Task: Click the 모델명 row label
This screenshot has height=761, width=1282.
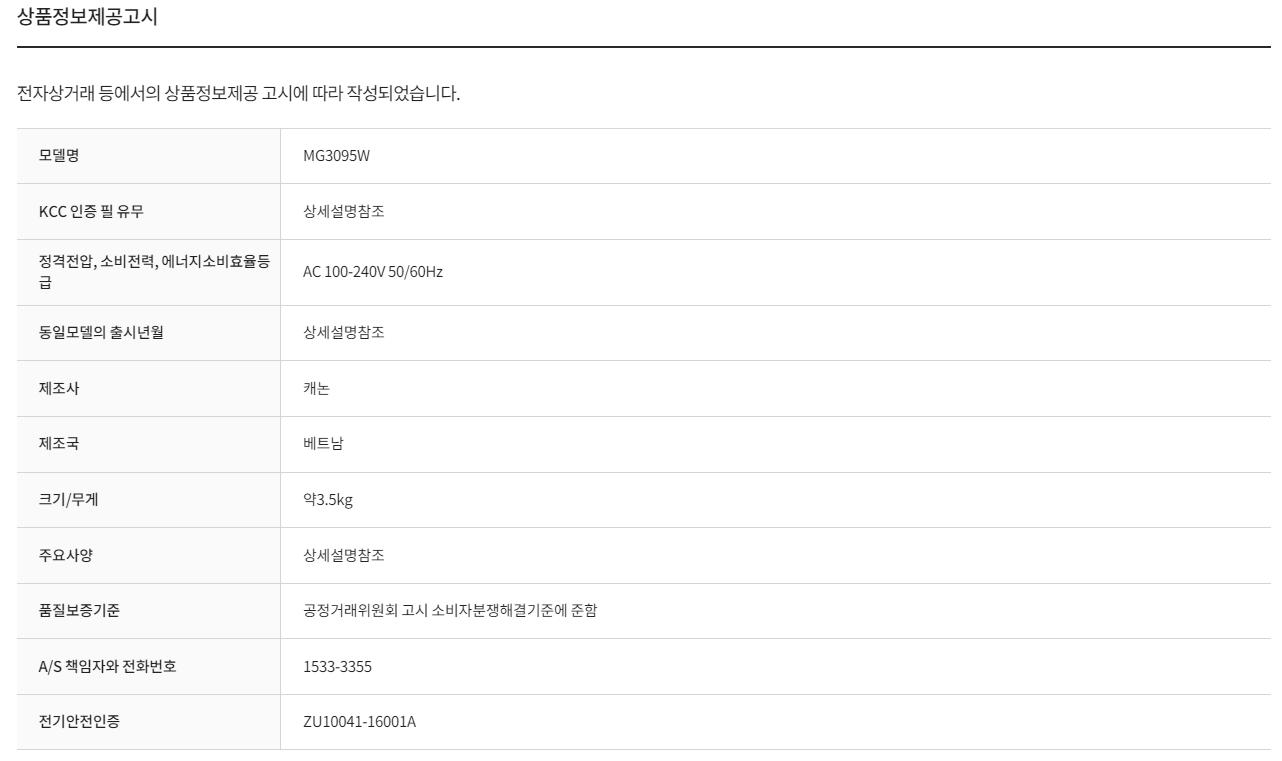Action: (x=59, y=156)
